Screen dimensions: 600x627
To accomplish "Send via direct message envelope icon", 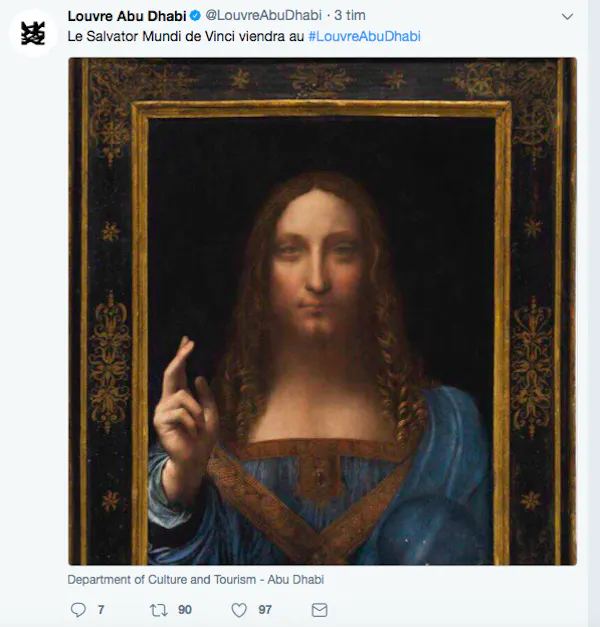I will [x=319, y=609].
